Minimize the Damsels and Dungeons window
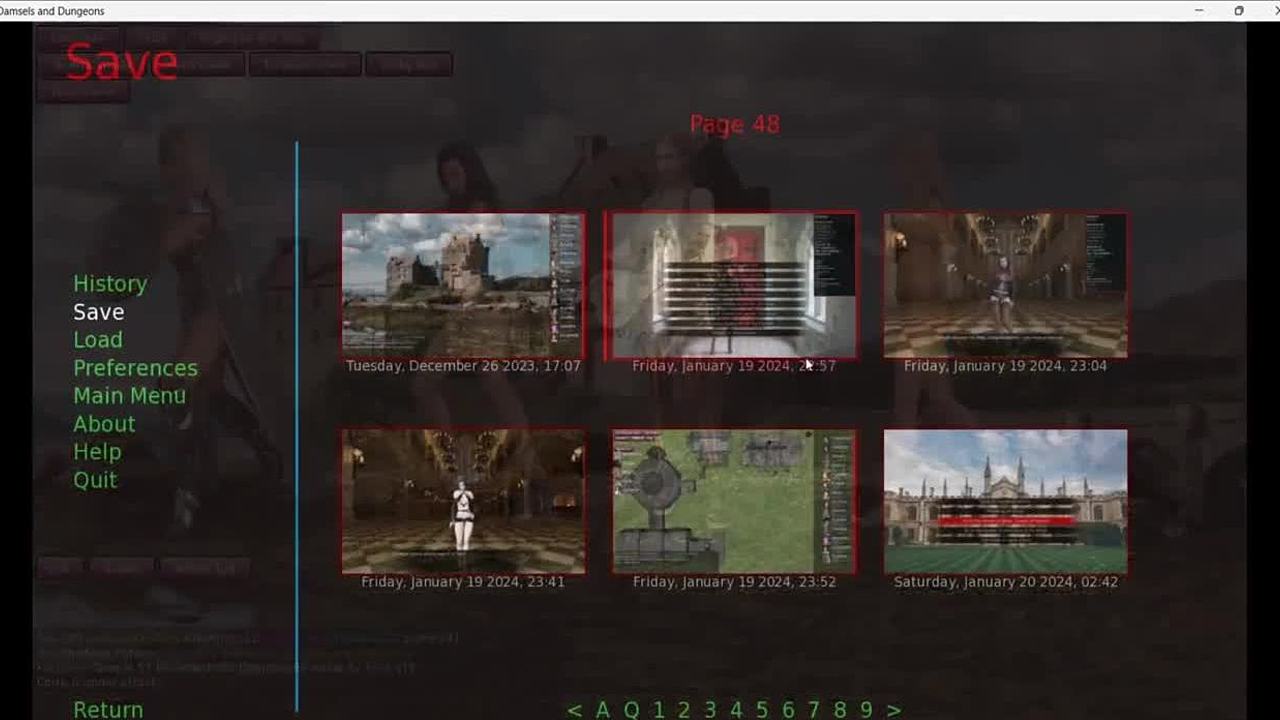The height and width of the screenshot is (720, 1280). (x=1198, y=10)
